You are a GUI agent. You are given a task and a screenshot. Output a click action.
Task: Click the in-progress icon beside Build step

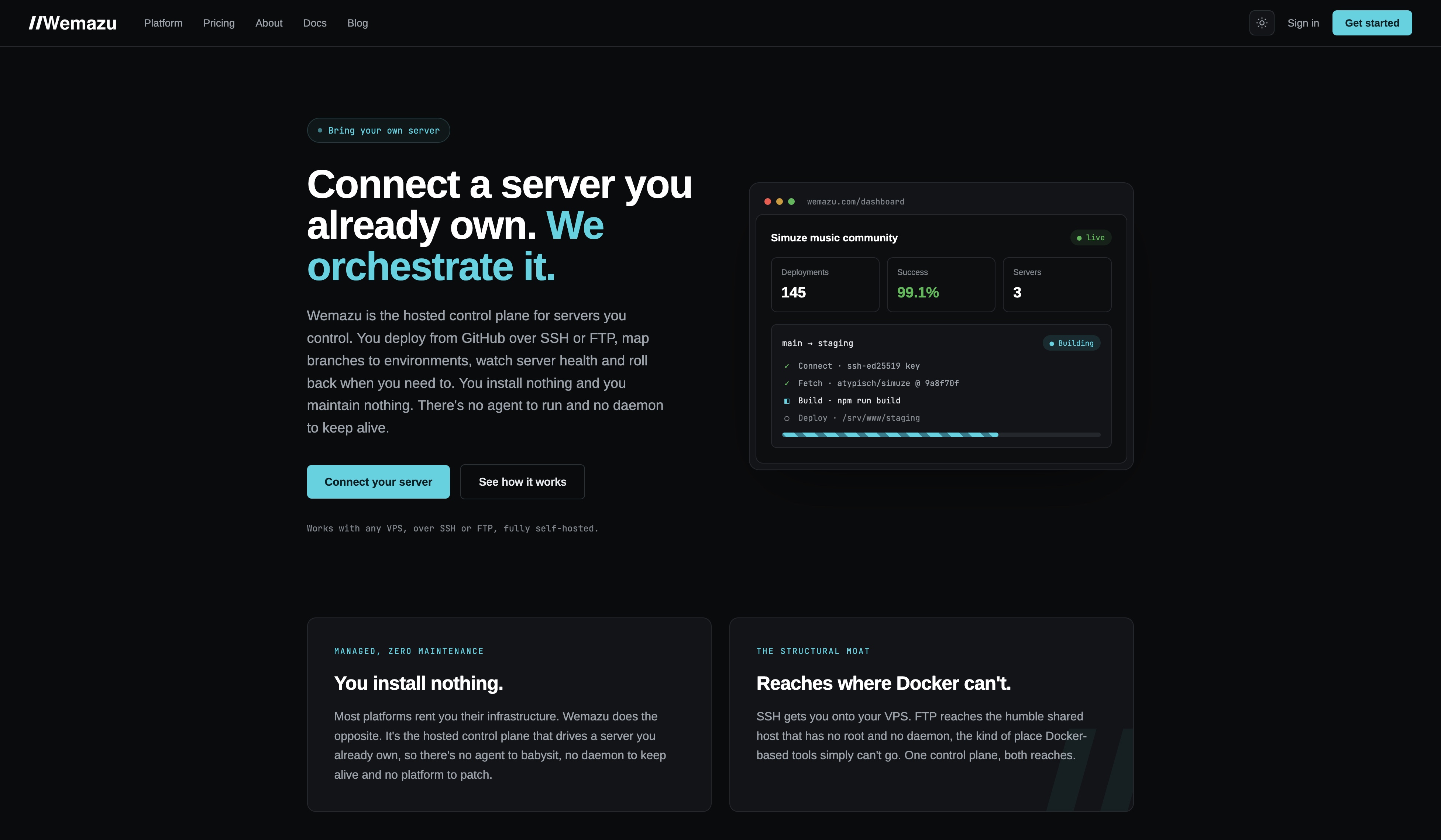click(787, 401)
